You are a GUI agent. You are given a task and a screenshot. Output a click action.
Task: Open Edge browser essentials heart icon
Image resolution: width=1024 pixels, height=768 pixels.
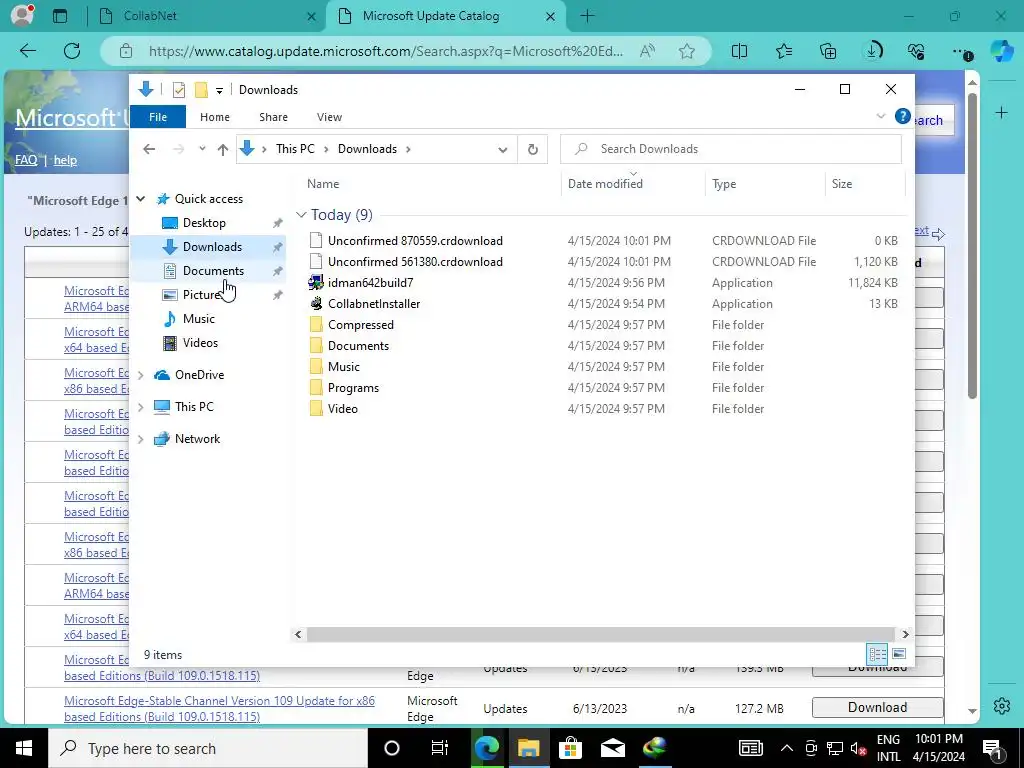[916, 51]
